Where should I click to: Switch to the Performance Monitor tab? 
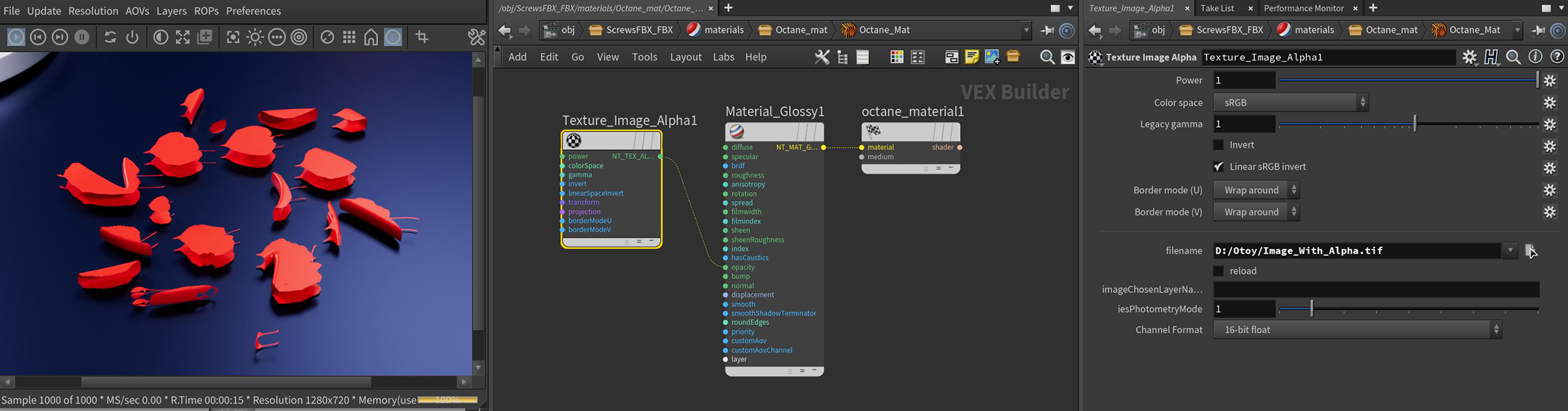coord(1303,8)
